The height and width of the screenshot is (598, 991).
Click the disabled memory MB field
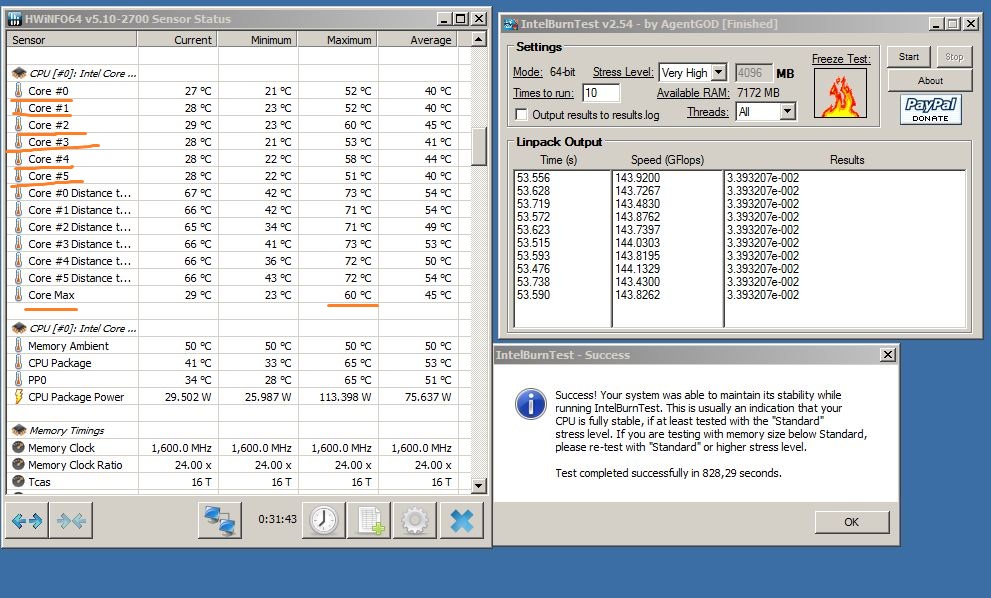753,73
